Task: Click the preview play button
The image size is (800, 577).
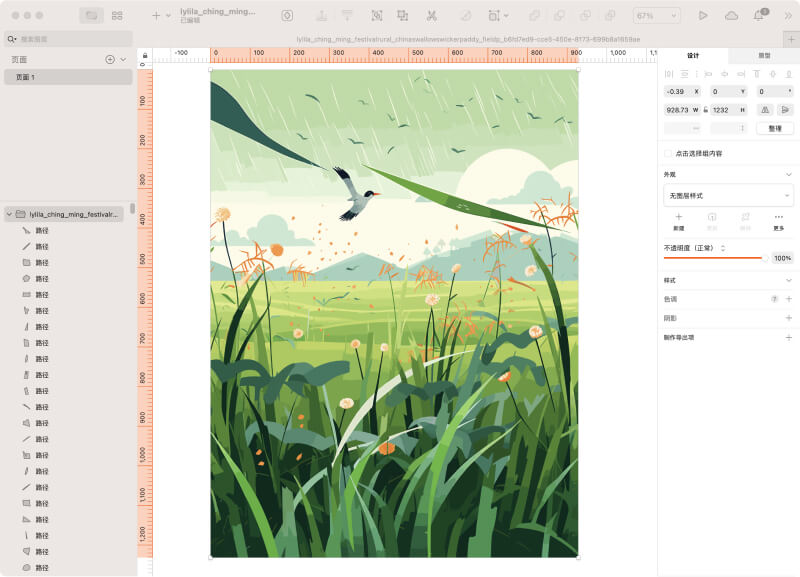Action: [703, 16]
